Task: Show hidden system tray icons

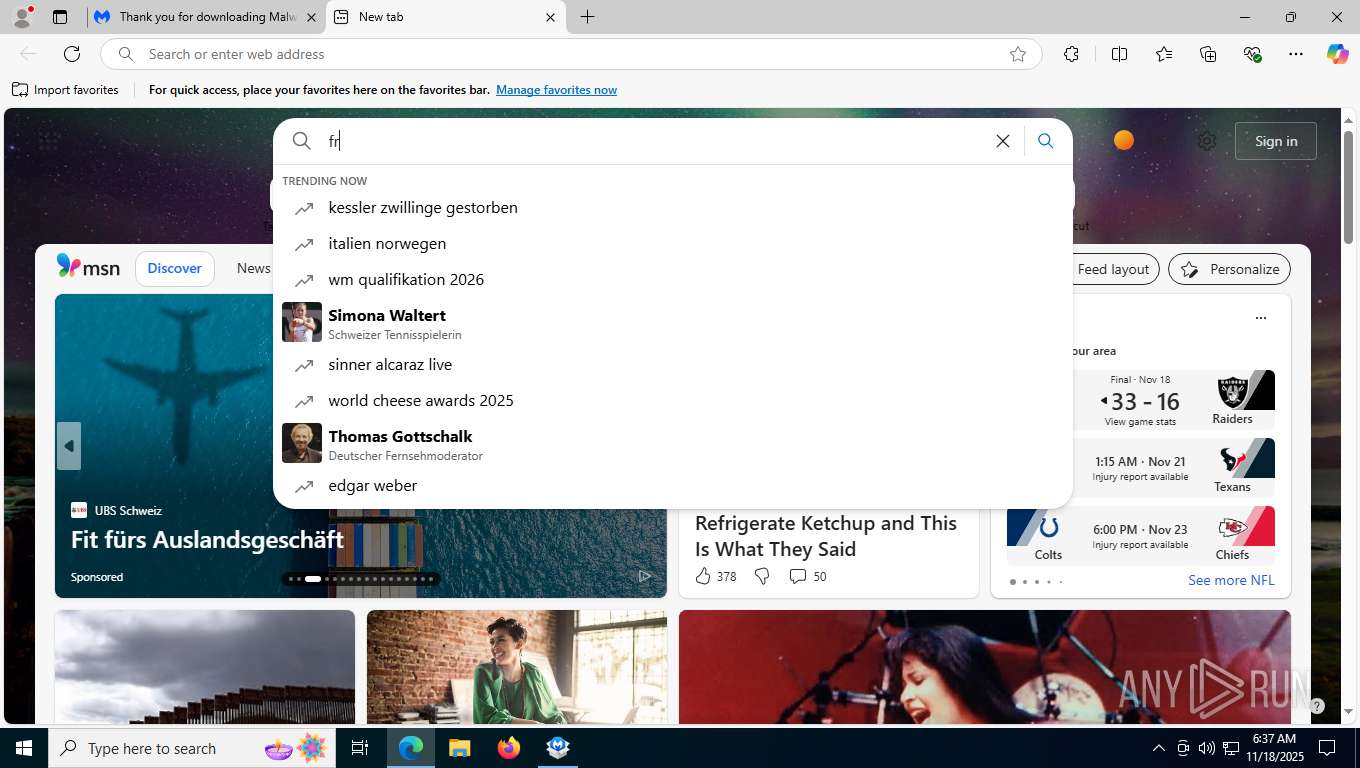Action: pos(1158,748)
